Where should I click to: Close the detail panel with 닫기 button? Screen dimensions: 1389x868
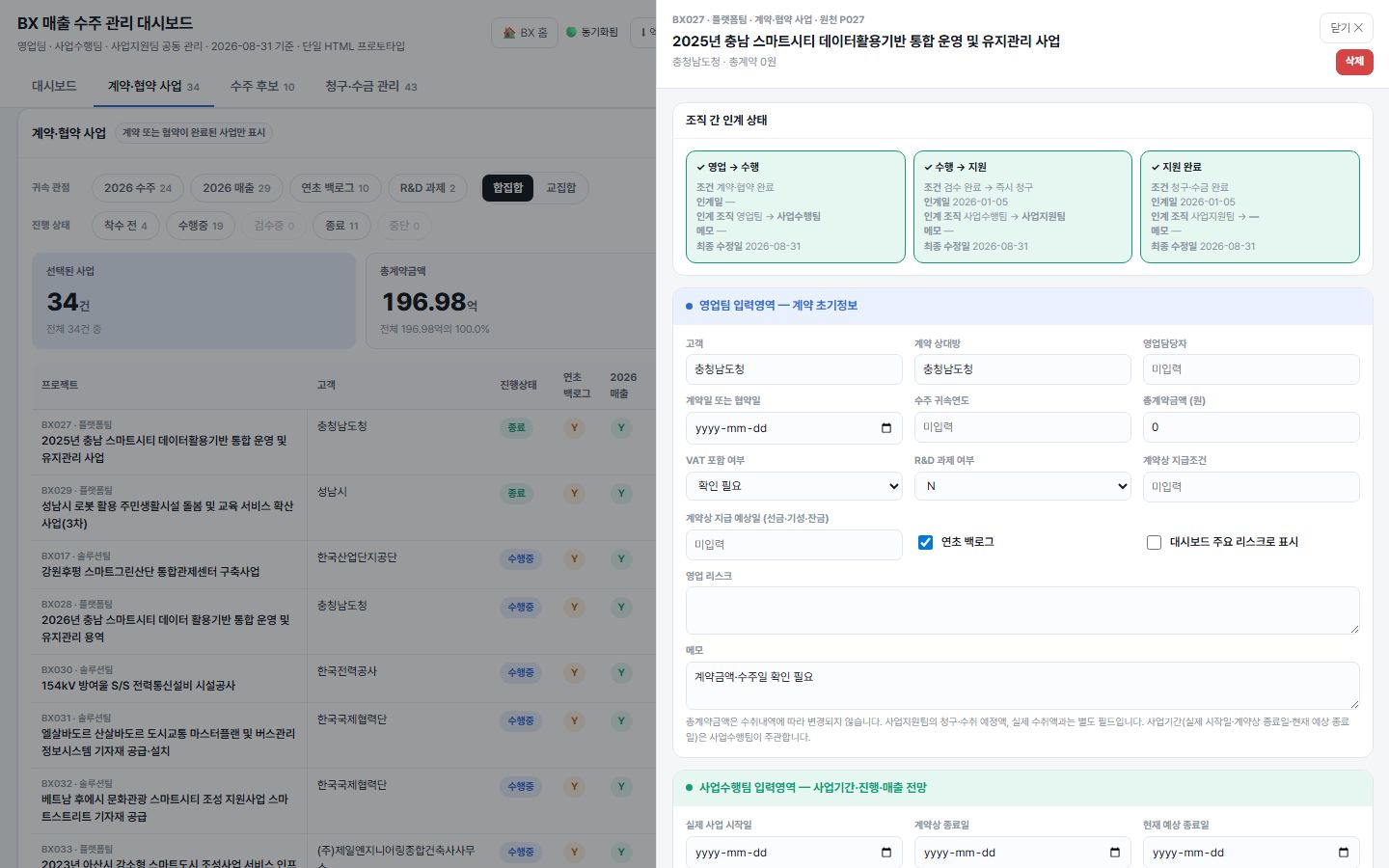1346,28
